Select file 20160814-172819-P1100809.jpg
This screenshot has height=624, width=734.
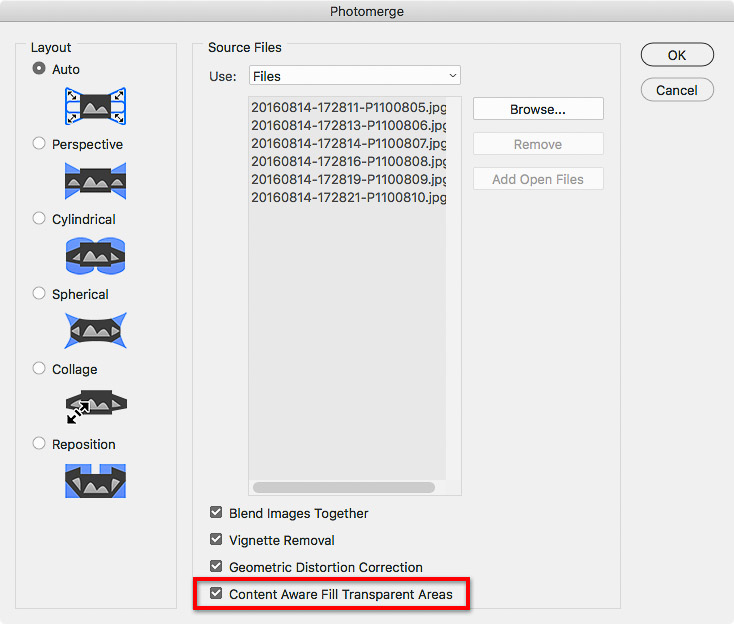[x=348, y=179]
